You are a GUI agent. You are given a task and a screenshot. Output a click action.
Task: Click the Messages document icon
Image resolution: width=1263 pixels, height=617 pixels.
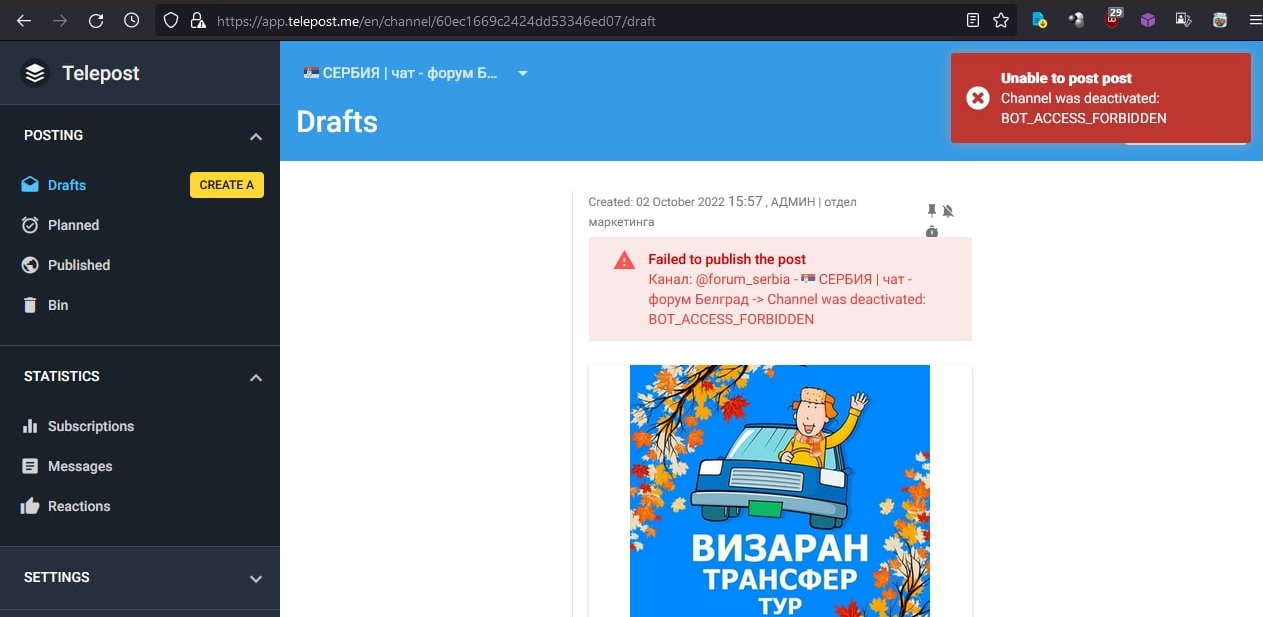(30, 466)
